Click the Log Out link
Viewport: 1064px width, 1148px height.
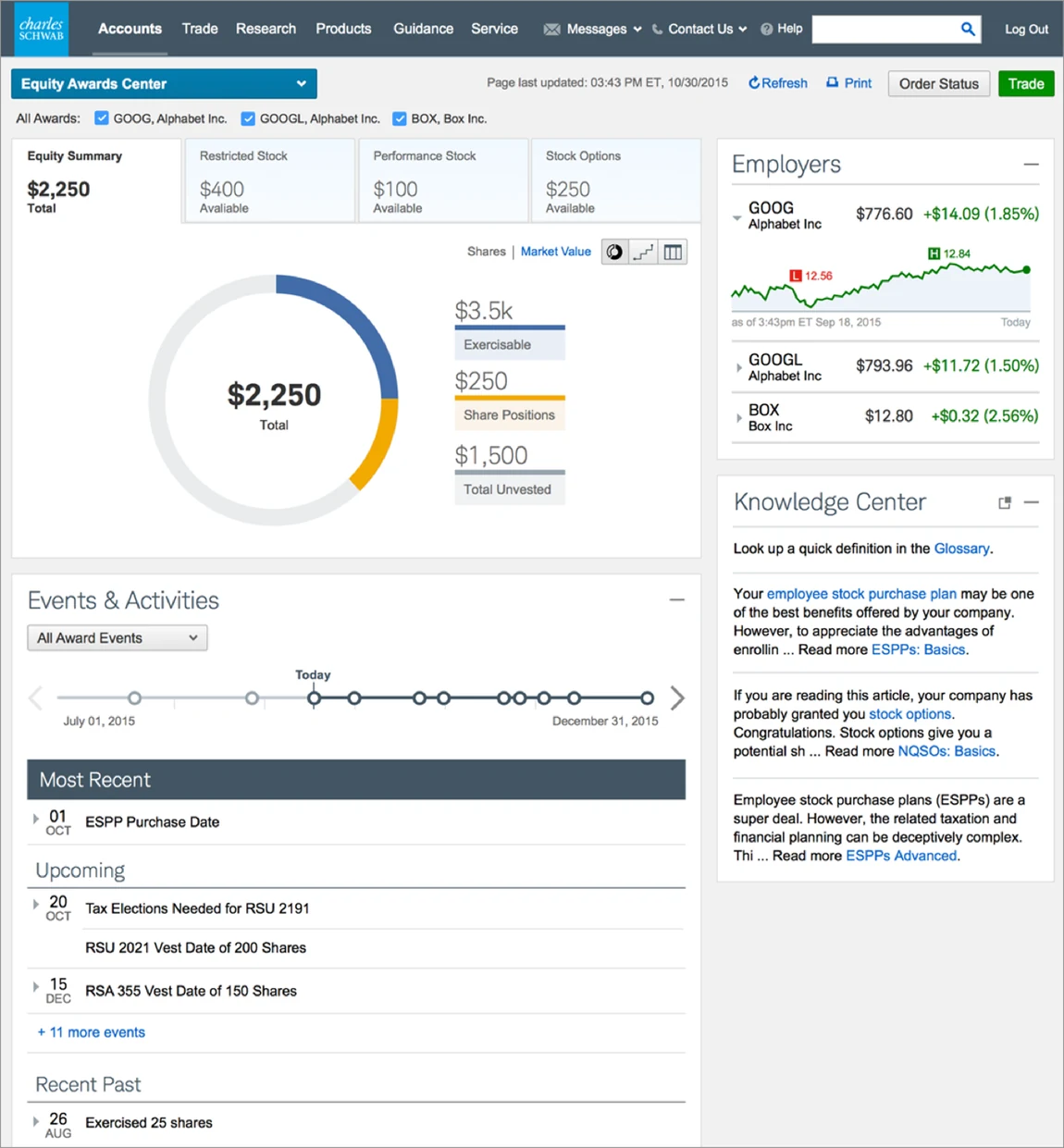[x=1026, y=30]
